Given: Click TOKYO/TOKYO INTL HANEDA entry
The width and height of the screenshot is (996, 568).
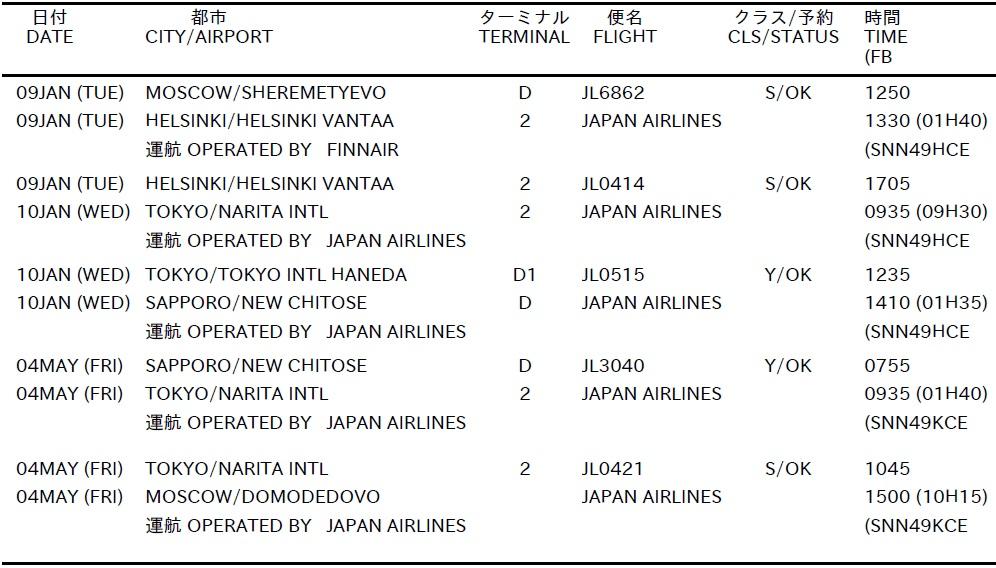Looking at the screenshot, I should point(276,274).
